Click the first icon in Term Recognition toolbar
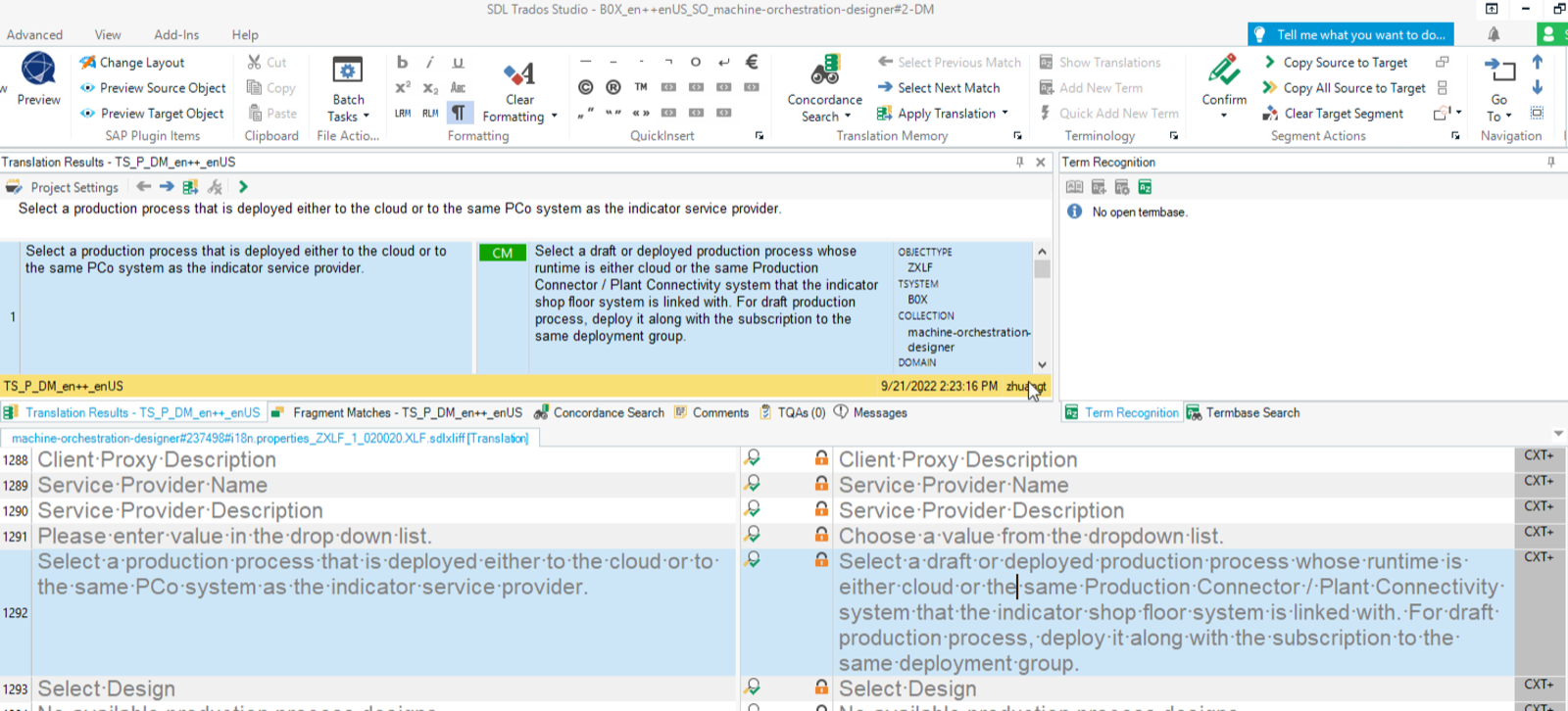 coord(1074,187)
